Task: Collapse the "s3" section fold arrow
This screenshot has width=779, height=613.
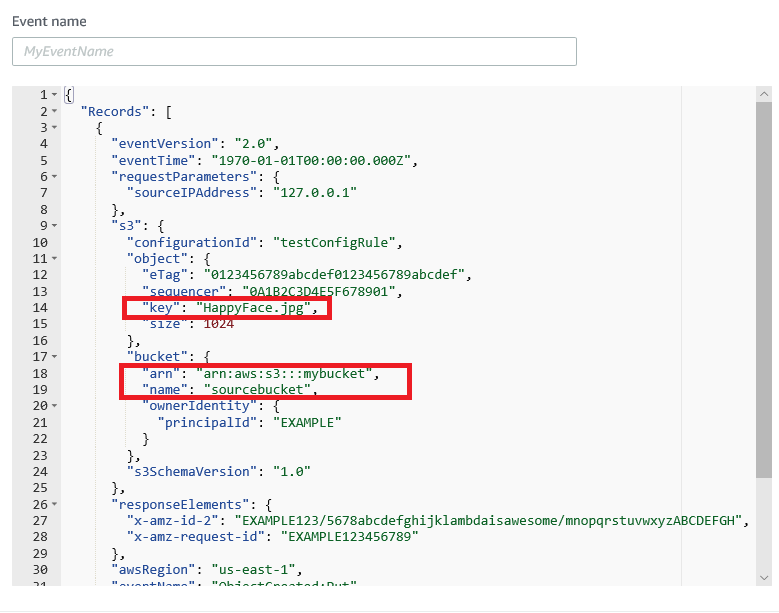Action: 54,225
